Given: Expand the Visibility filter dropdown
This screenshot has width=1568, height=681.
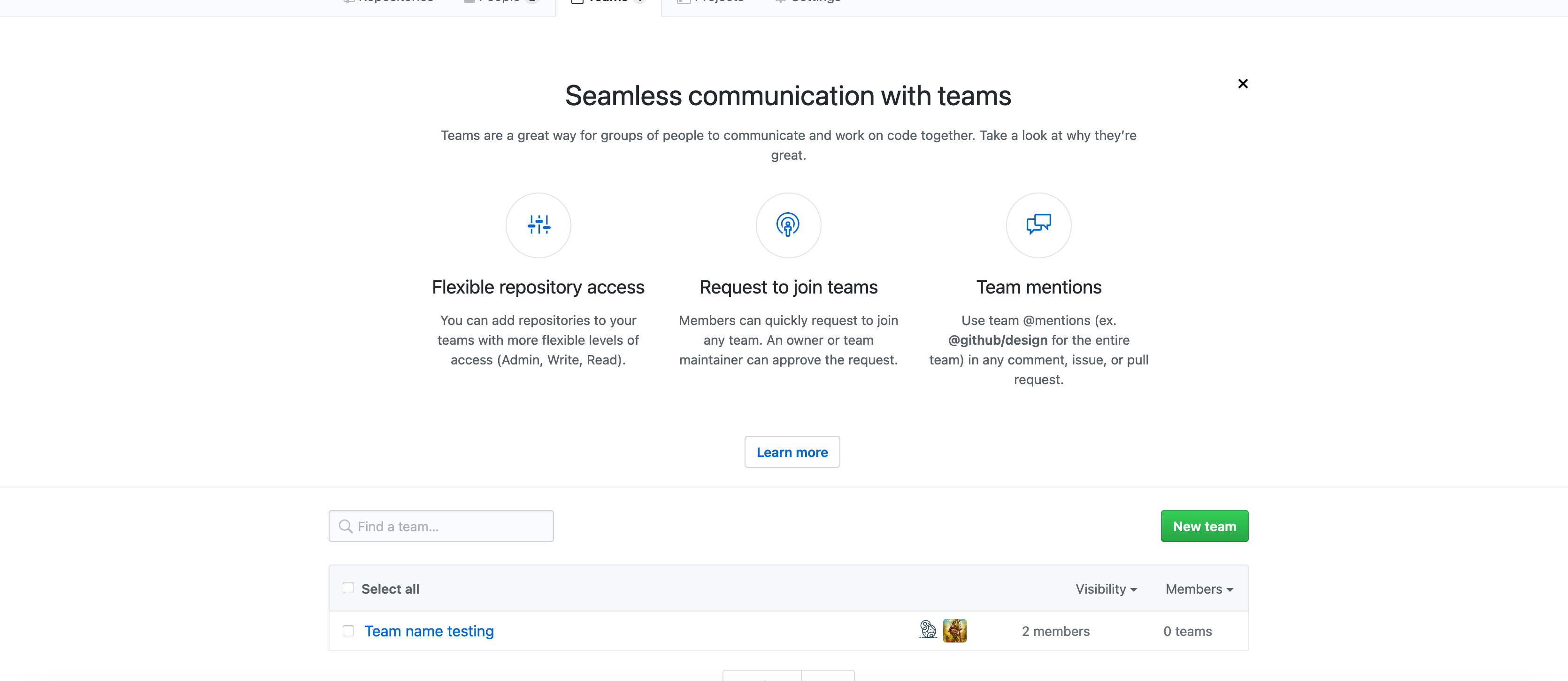Looking at the screenshot, I should point(1106,589).
